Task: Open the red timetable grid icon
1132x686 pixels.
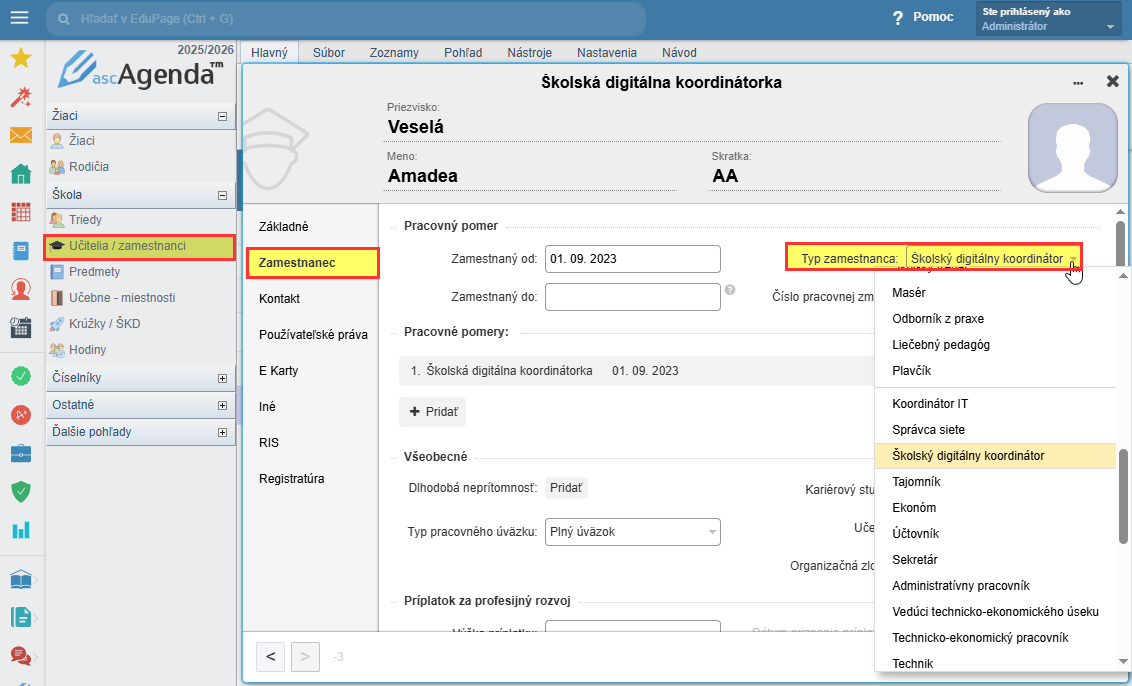Action: point(20,212)
